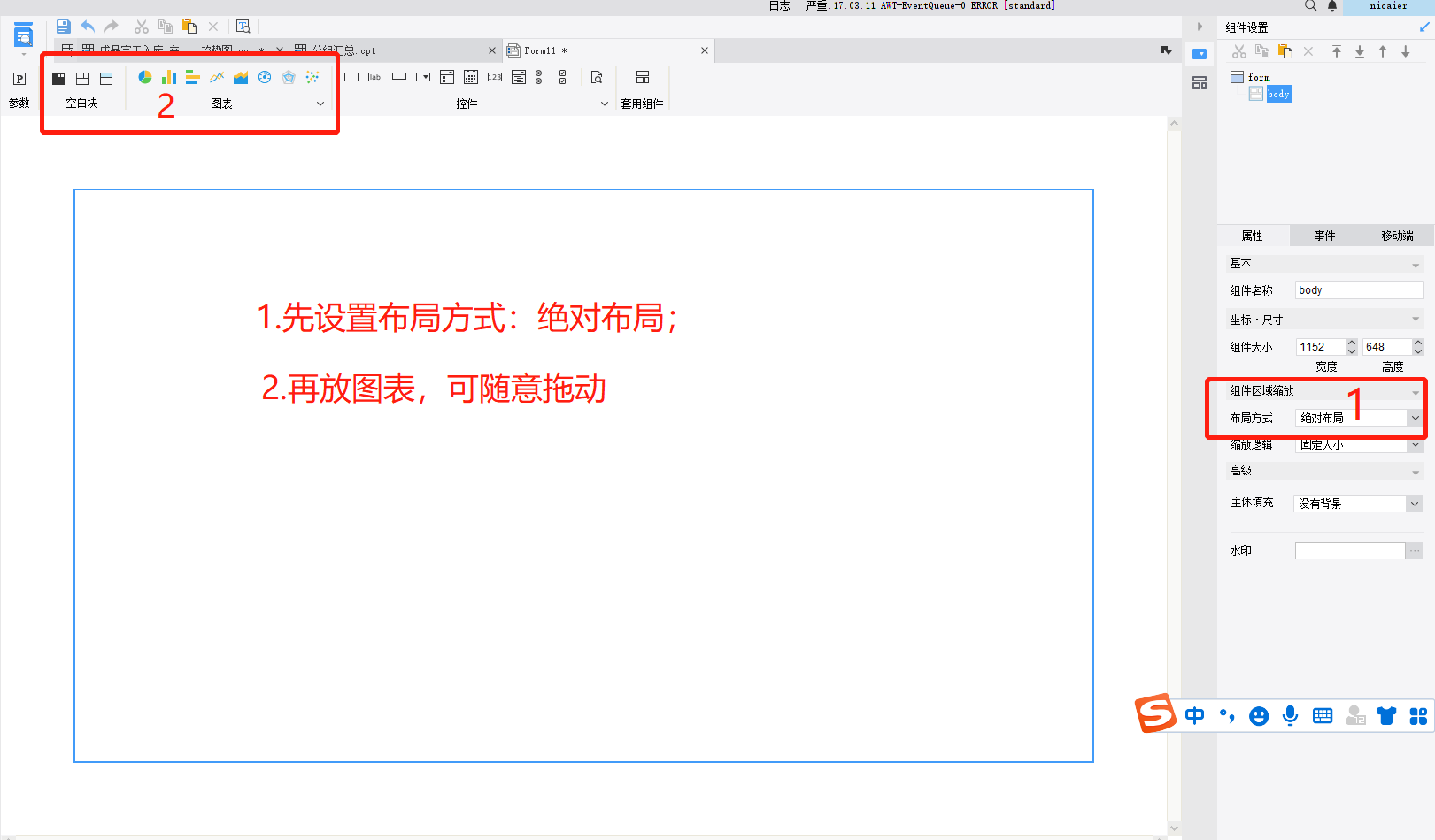Switch to the Form11 template tab

609,50
